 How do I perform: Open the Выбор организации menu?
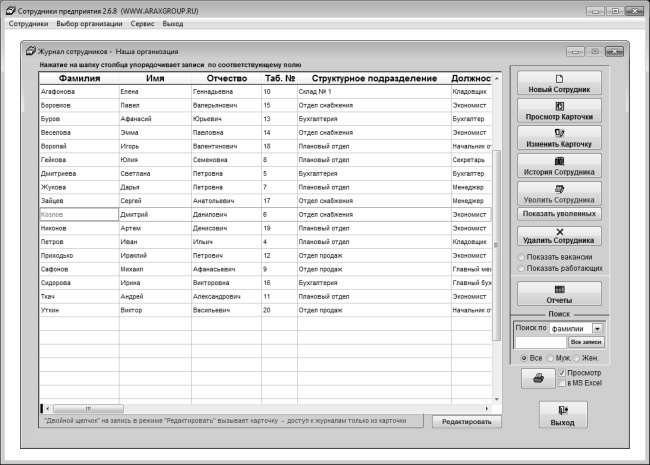coord(89,22)
